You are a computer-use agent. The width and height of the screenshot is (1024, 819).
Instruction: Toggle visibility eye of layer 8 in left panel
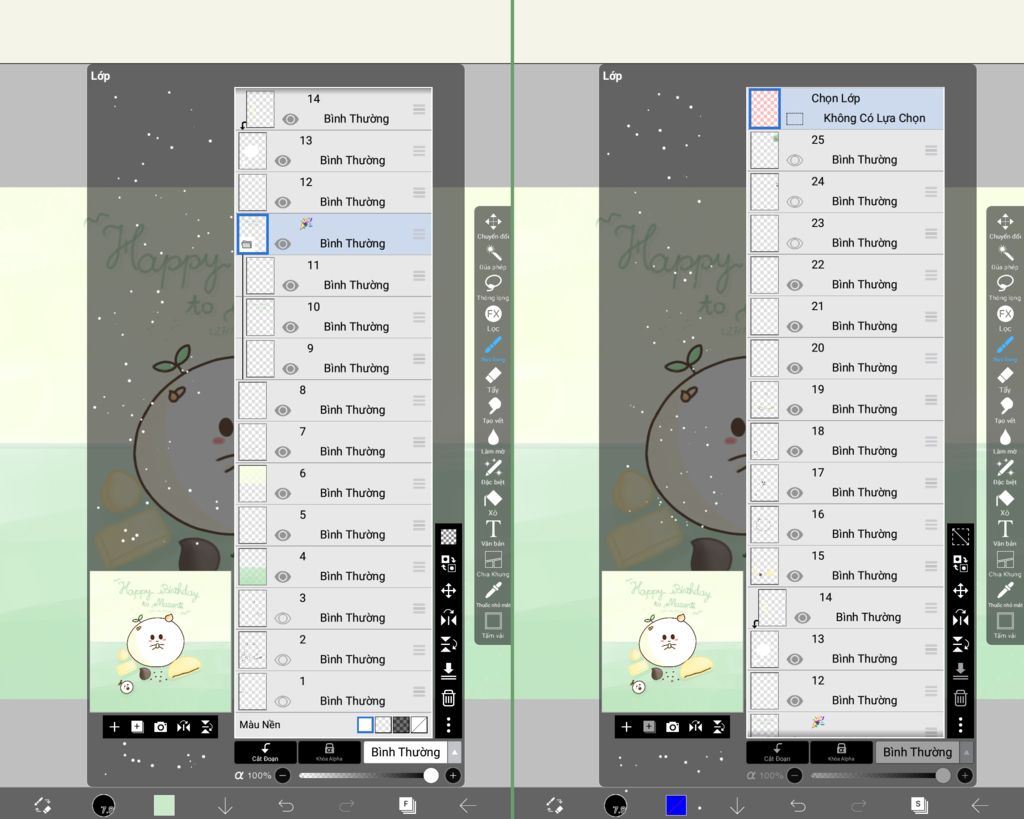pyautogui.click(x=283, y=410)
